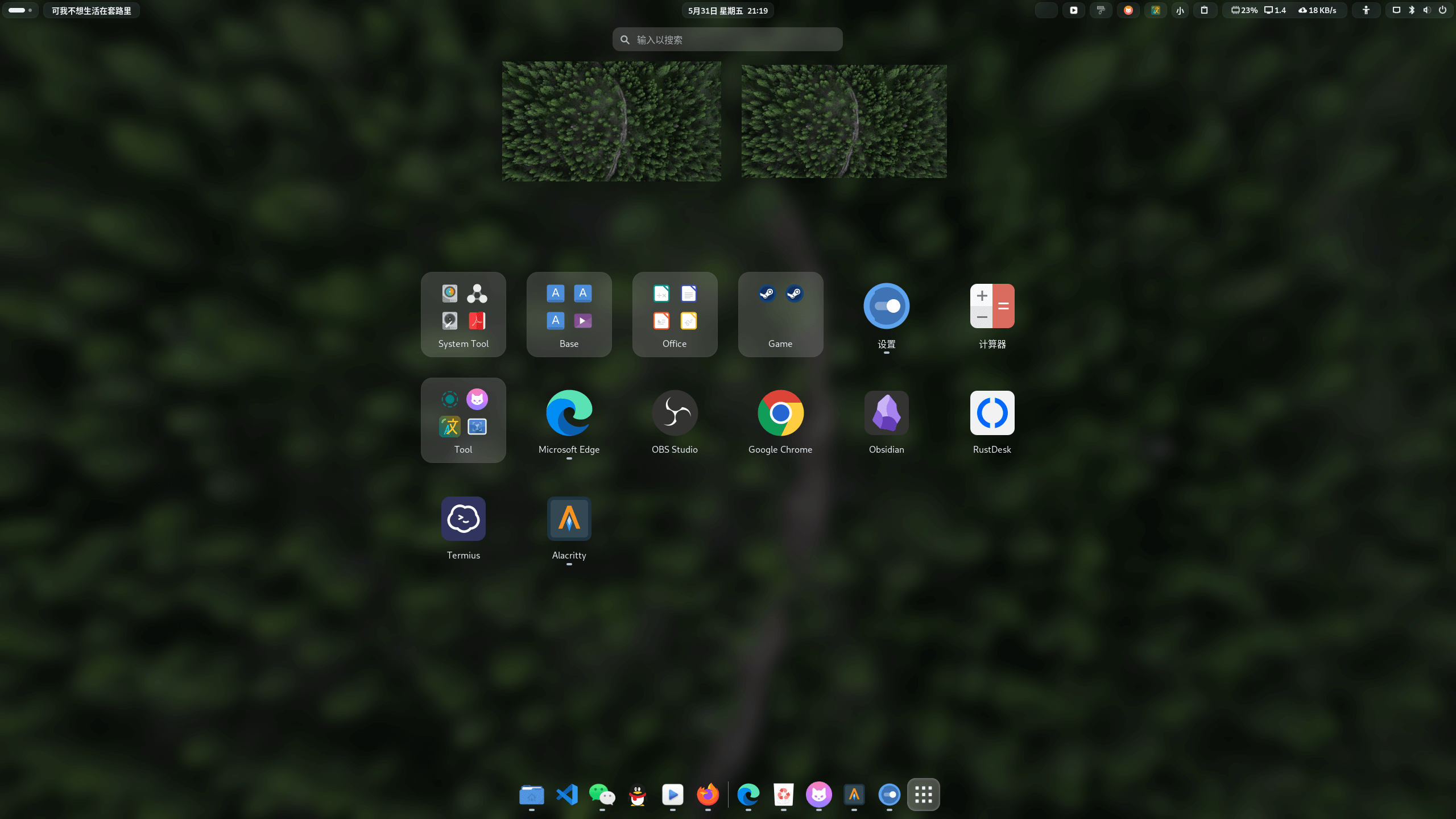Image resolution: width=1456 pixels, height=819 pixels.
Task: Switch to the second workspace thumbnail
Action: (x=844, y=121)
